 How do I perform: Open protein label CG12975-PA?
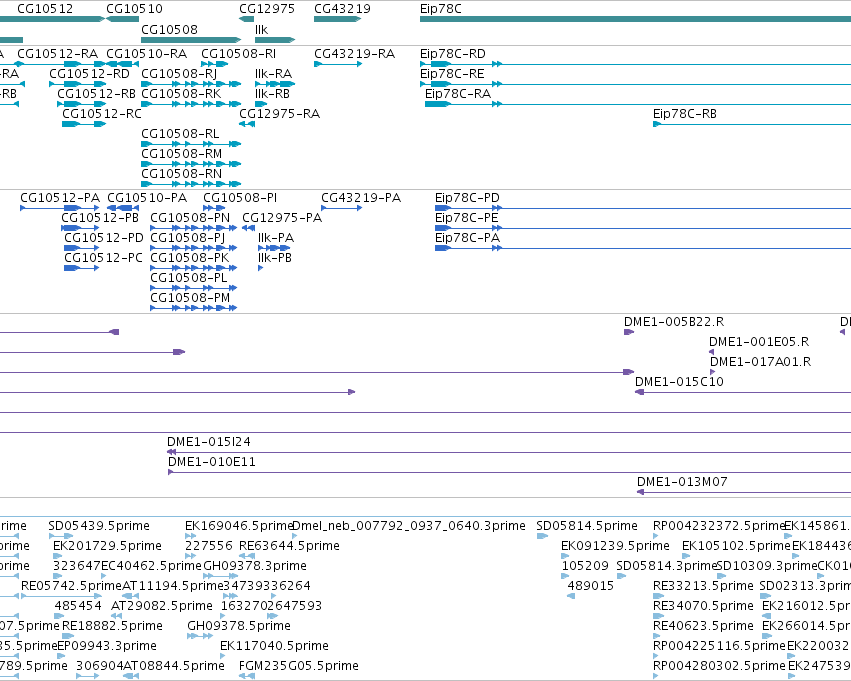click(282, 218)
